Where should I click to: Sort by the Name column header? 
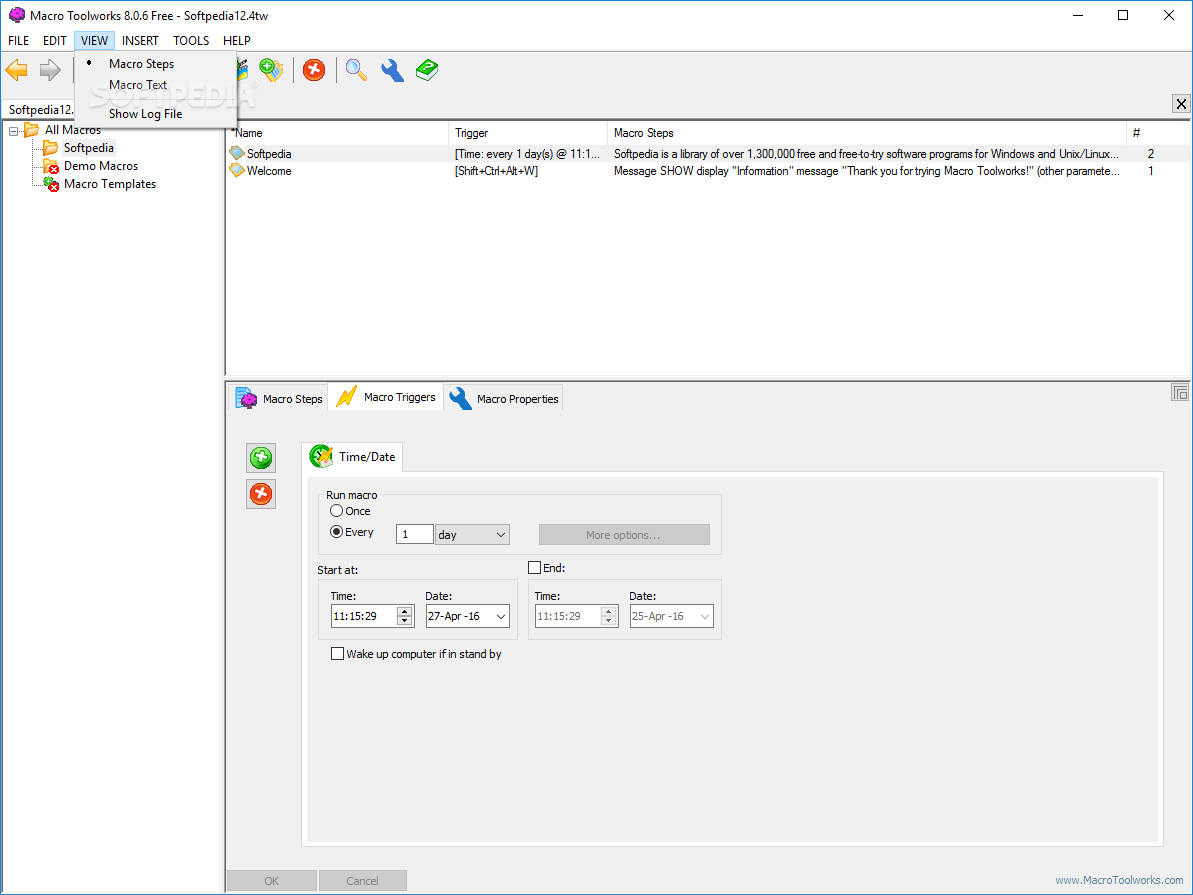[x=338, y=132]
